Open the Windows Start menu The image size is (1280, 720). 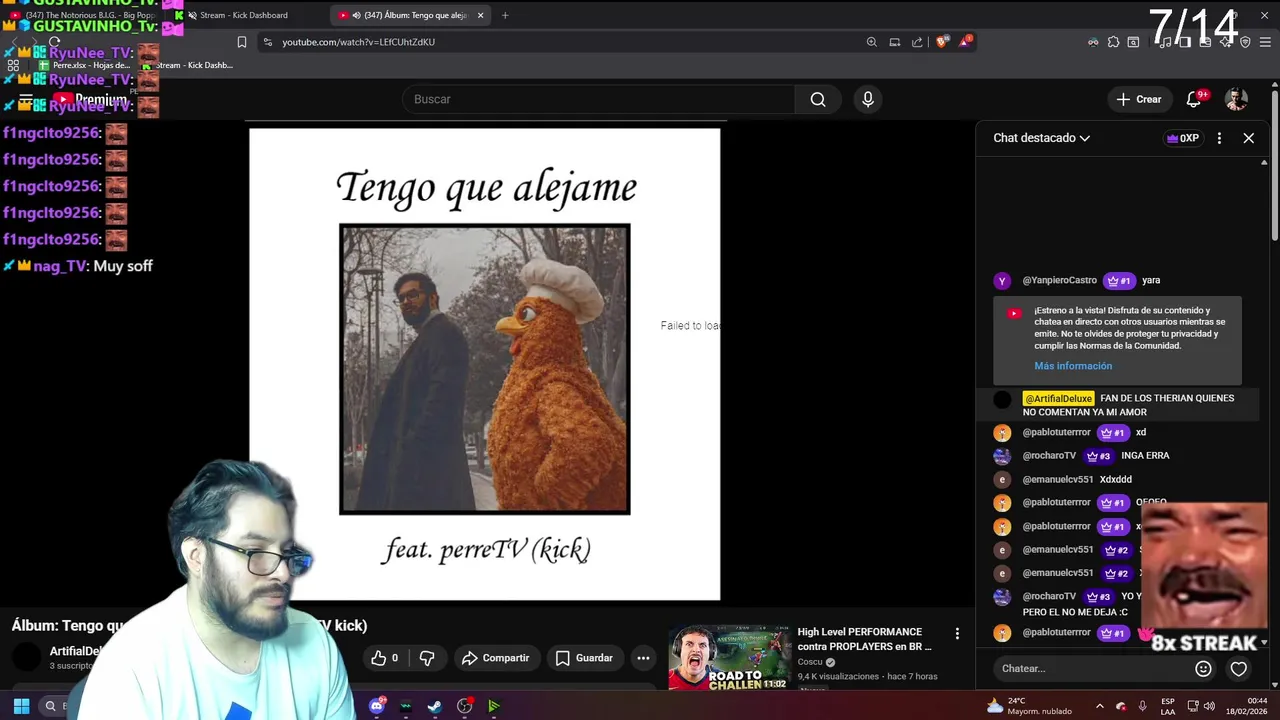click(x=21, y=706)
